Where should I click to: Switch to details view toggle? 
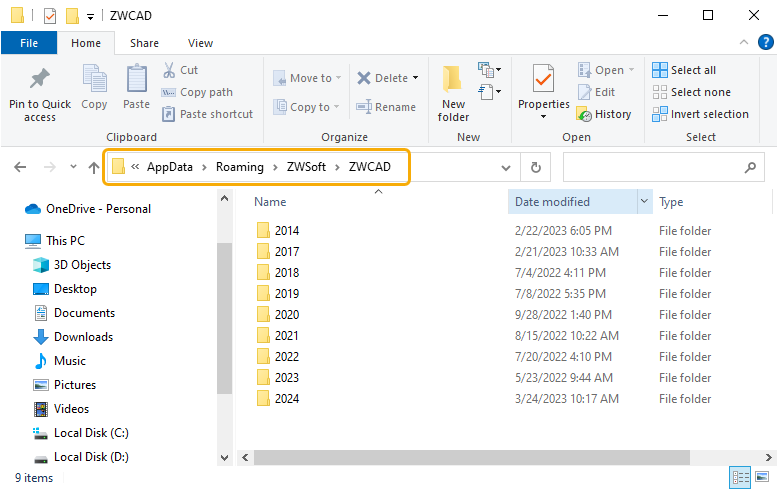[740, 478]
